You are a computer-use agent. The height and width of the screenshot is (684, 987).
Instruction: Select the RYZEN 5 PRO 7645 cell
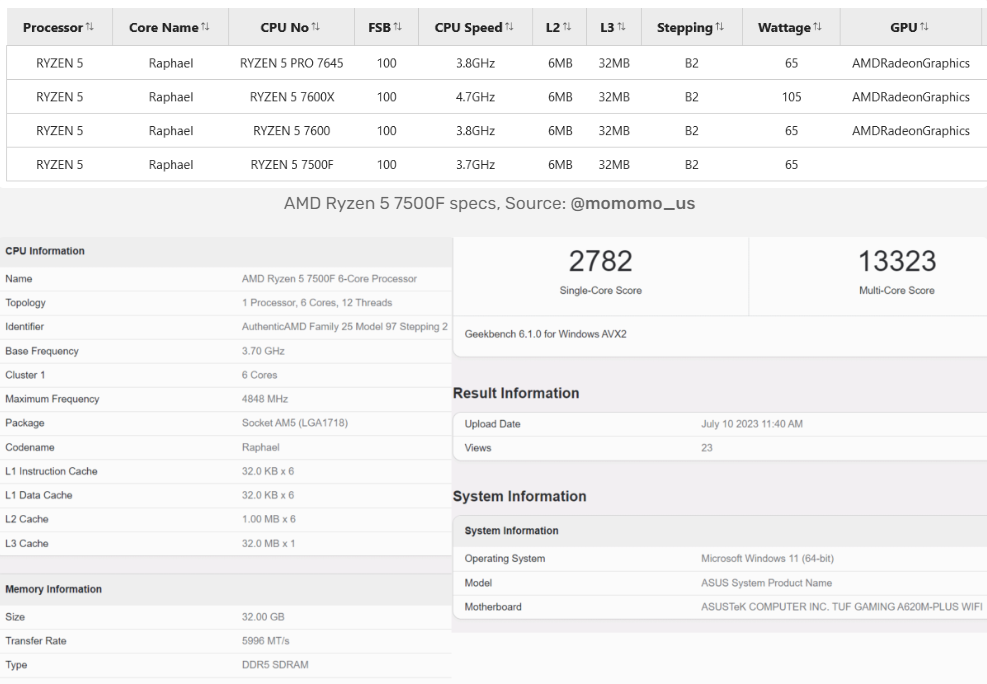pos(291,63)
